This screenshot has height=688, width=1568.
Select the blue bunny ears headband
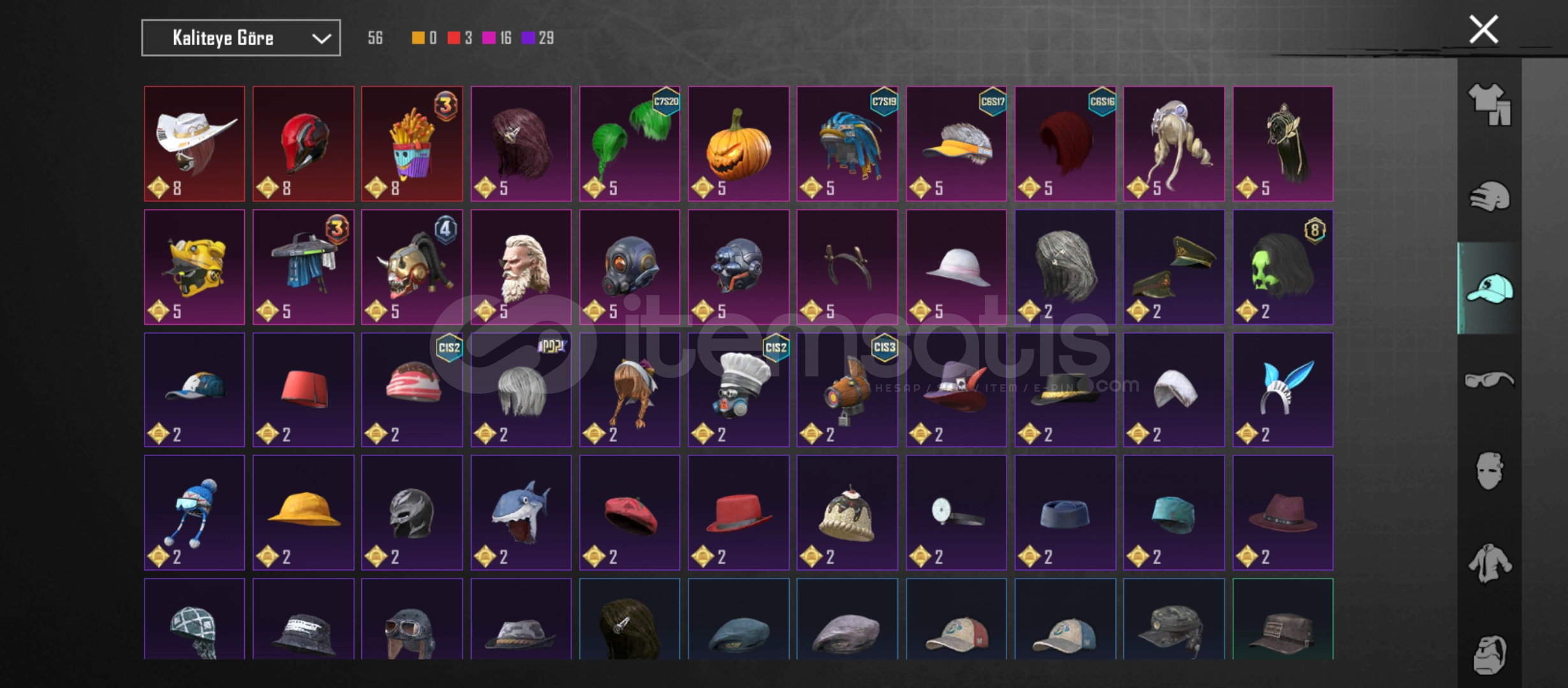click(x=1283, y=390)
